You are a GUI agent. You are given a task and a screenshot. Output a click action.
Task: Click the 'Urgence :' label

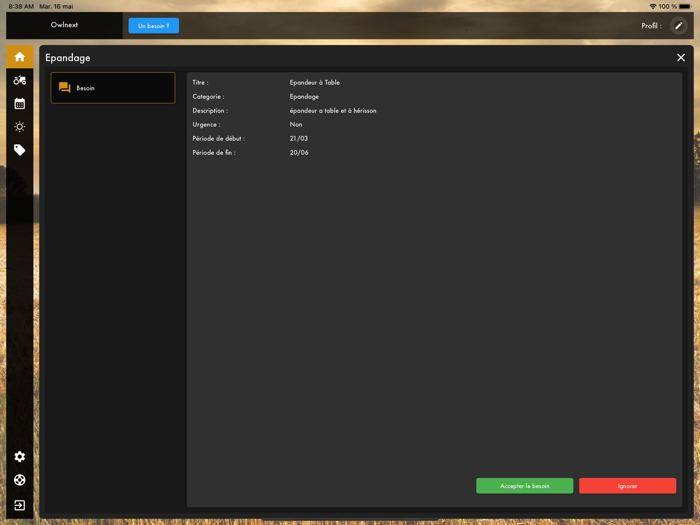[206, 125]
